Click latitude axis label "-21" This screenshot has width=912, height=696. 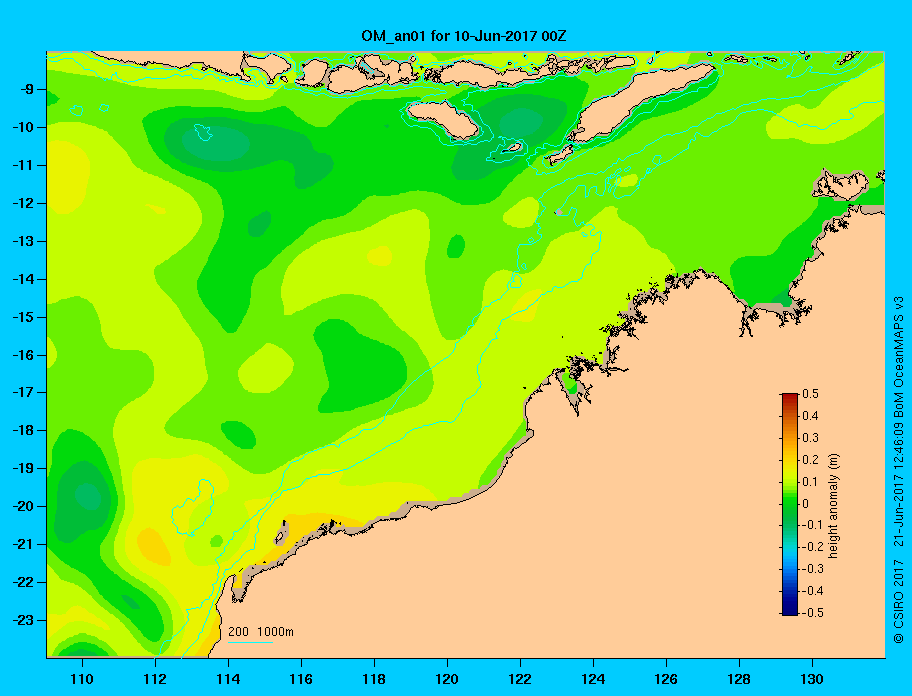23,544
